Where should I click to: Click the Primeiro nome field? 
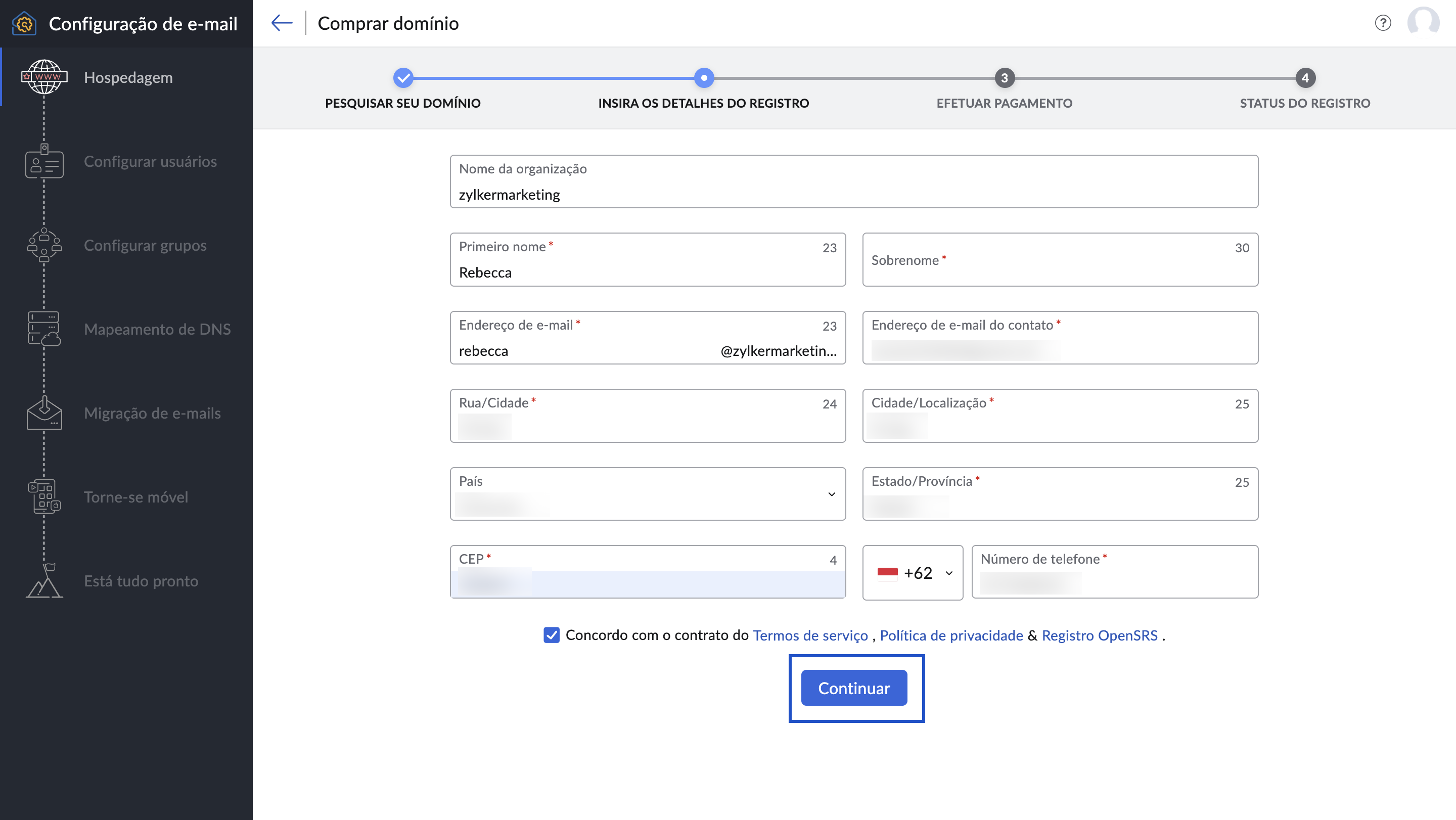(x=648, y=259)
